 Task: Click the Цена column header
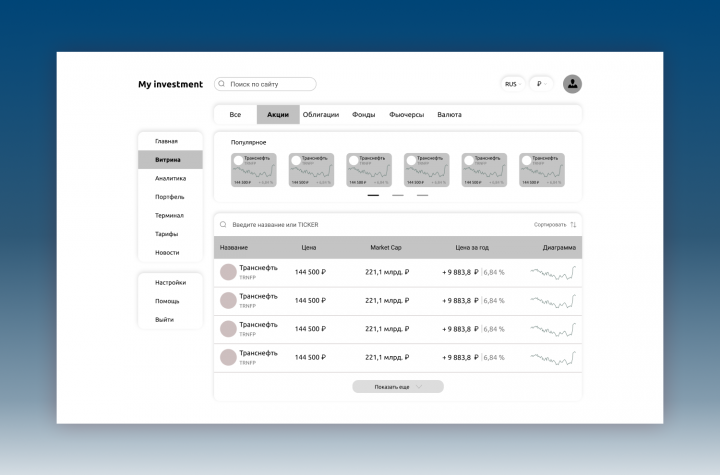pyautogui.click(x=309, y=248)
